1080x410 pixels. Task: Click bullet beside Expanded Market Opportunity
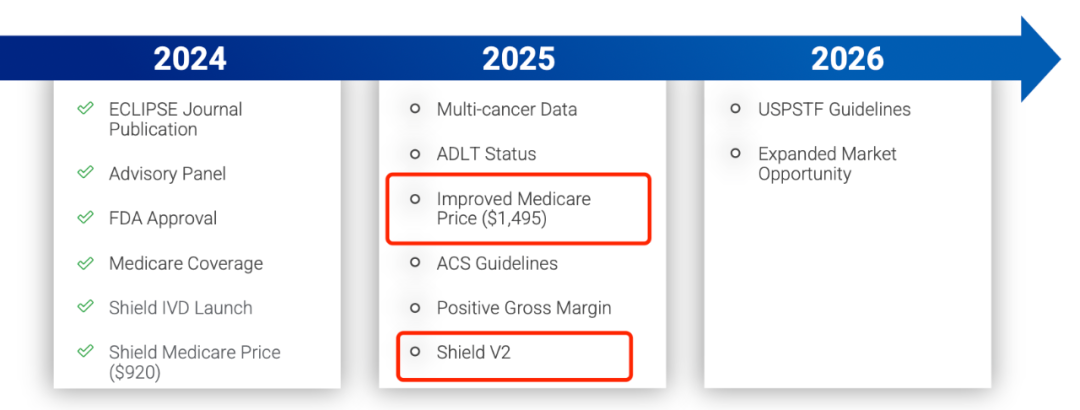[x=736, y=153]
